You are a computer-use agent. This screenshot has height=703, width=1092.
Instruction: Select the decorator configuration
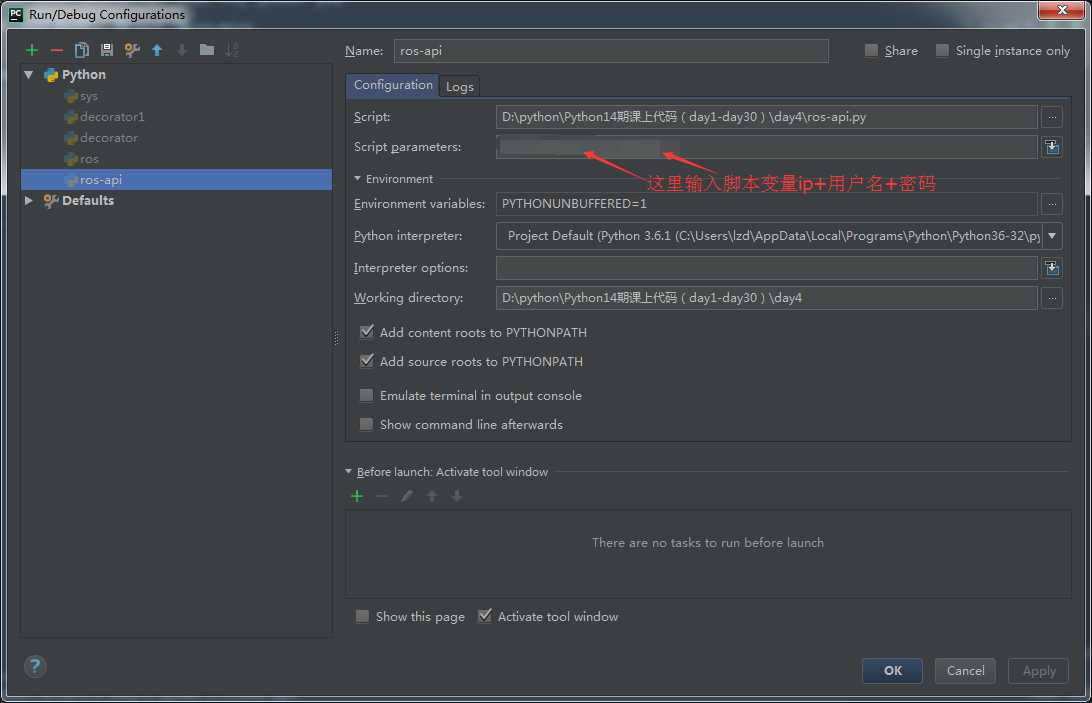tap(109, 138)
